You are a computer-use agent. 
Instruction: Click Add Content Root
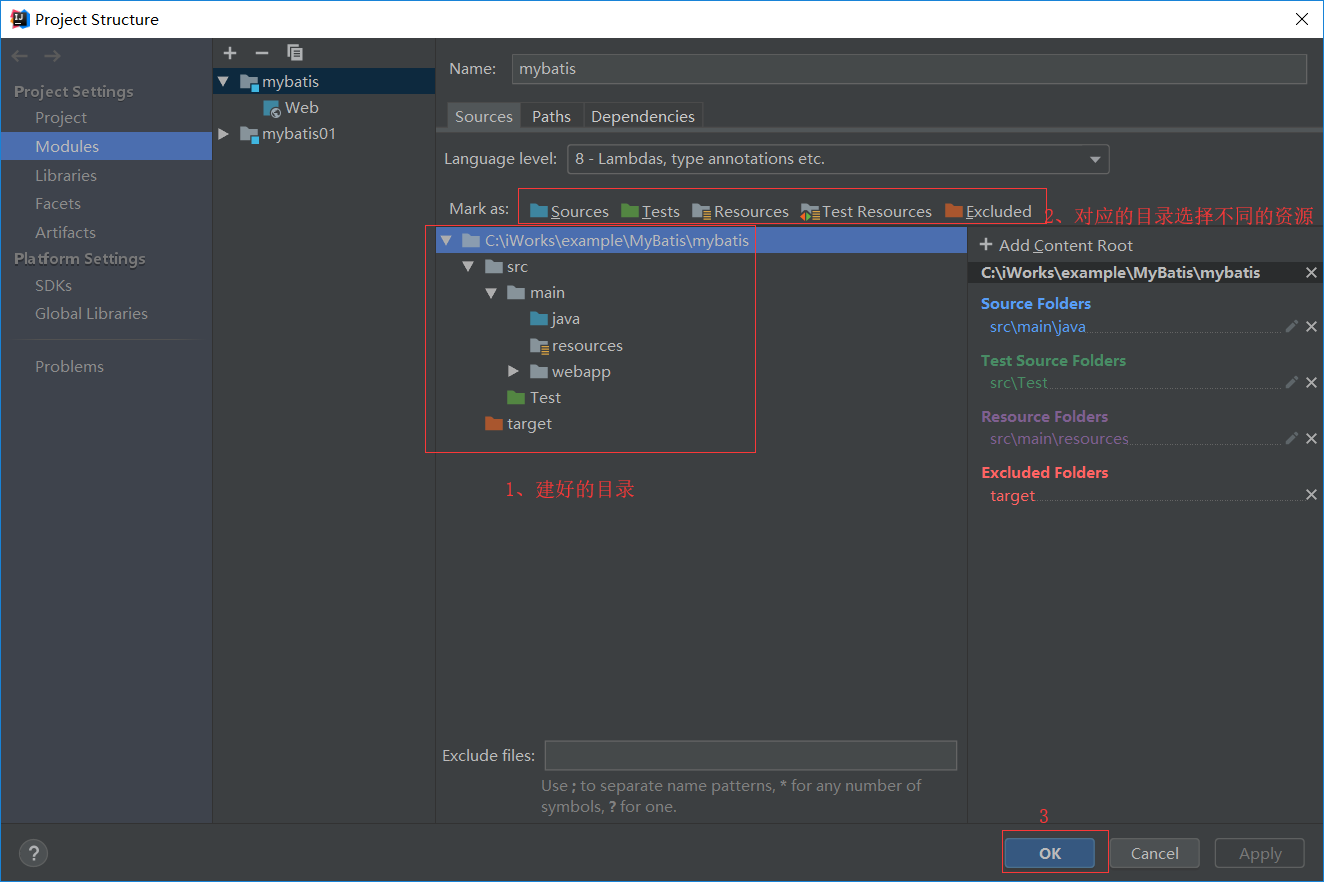1056,245
